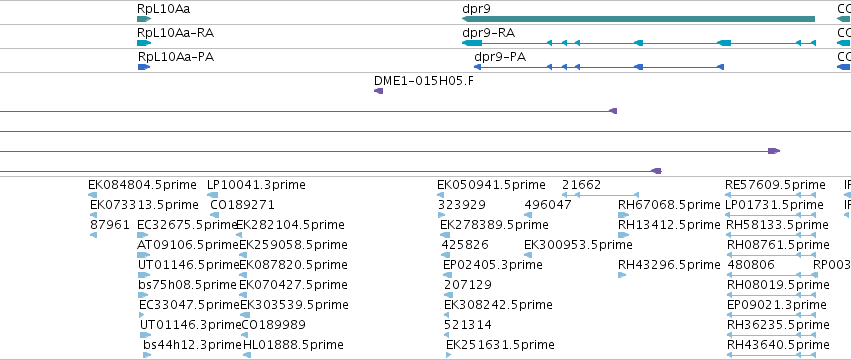Select the RH43296.5prime EST arrow
Image resolution: width=851 pixels, height=360 pixels.
click(x=622, y=275)
